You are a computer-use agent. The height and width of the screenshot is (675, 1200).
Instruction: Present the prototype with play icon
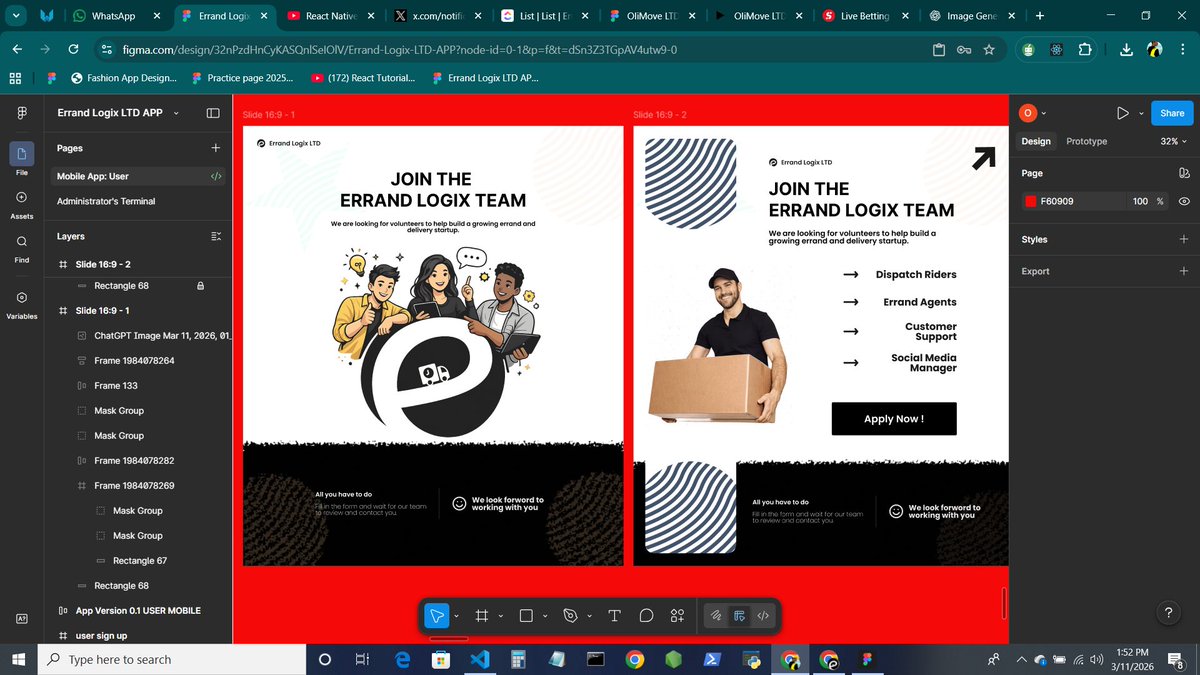point(1122,113)
